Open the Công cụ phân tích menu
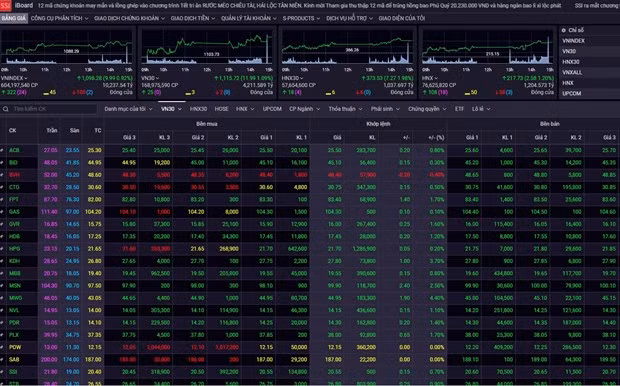The height and width of the screenshot is (386, 620). pyautogui.click(x=59, y=18)
